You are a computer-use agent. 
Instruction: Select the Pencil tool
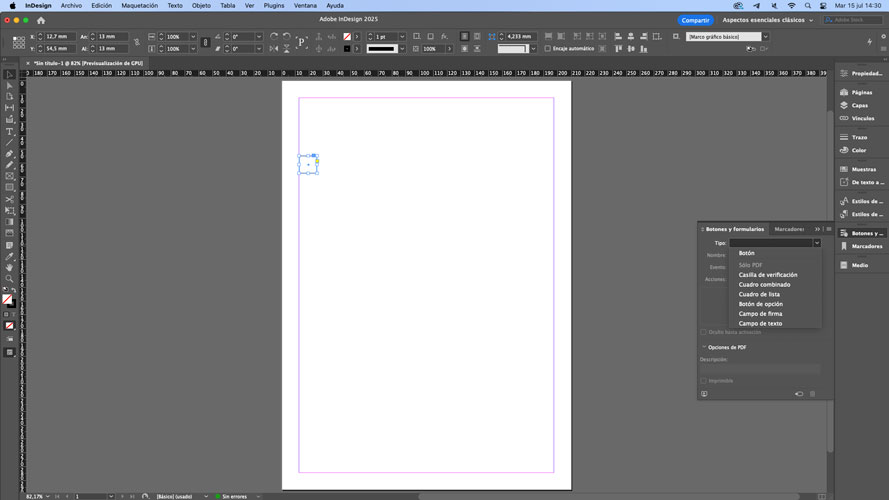[10, 165]
